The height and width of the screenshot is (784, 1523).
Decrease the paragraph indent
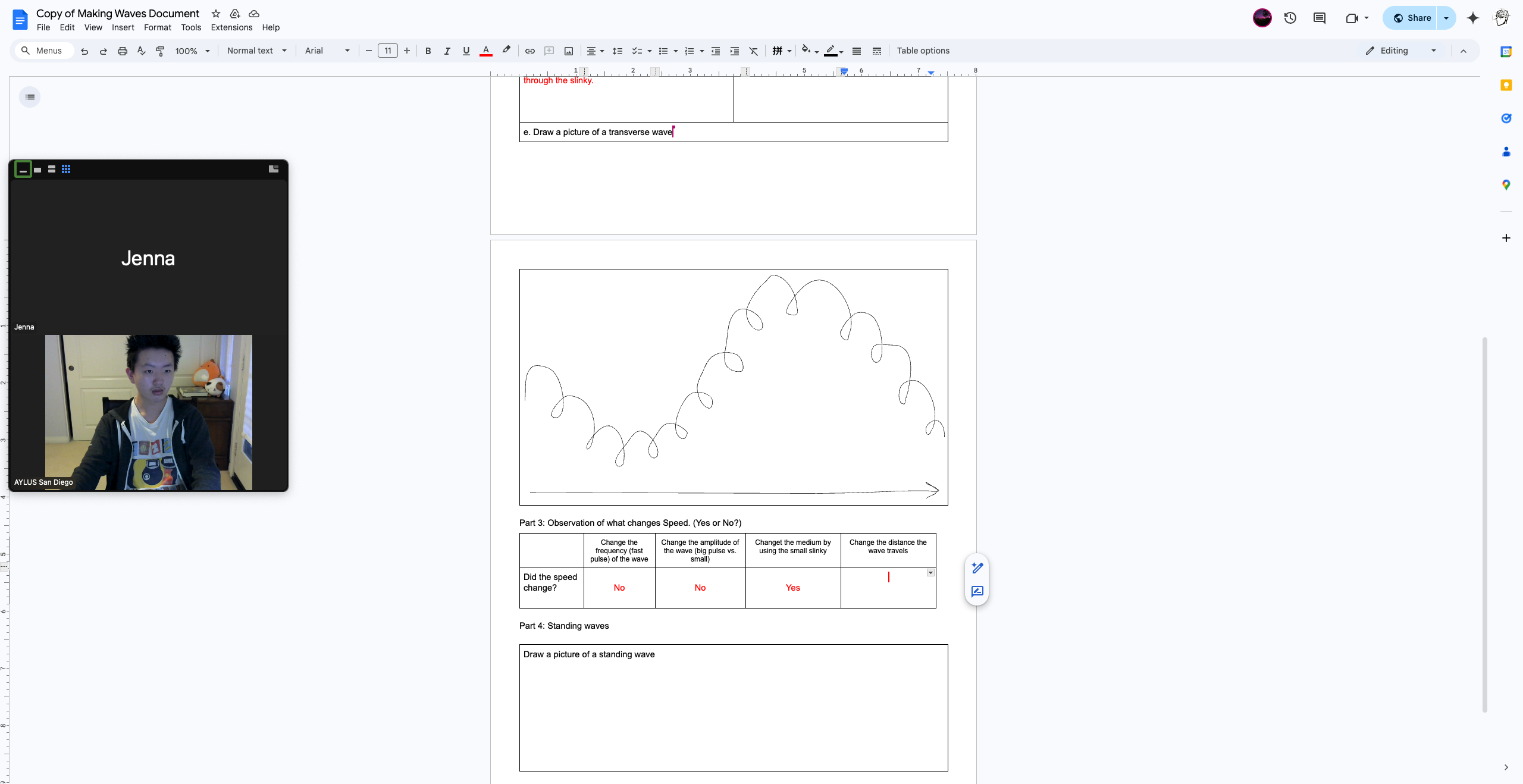(716, 51)
